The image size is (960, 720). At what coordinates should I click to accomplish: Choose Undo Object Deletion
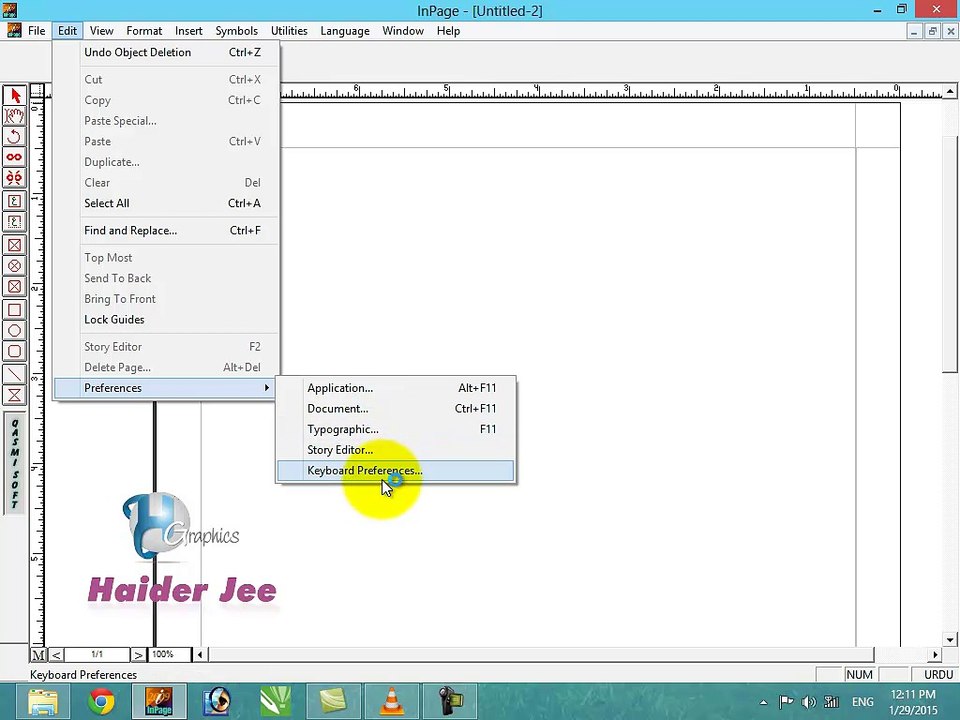pos(167,52)
